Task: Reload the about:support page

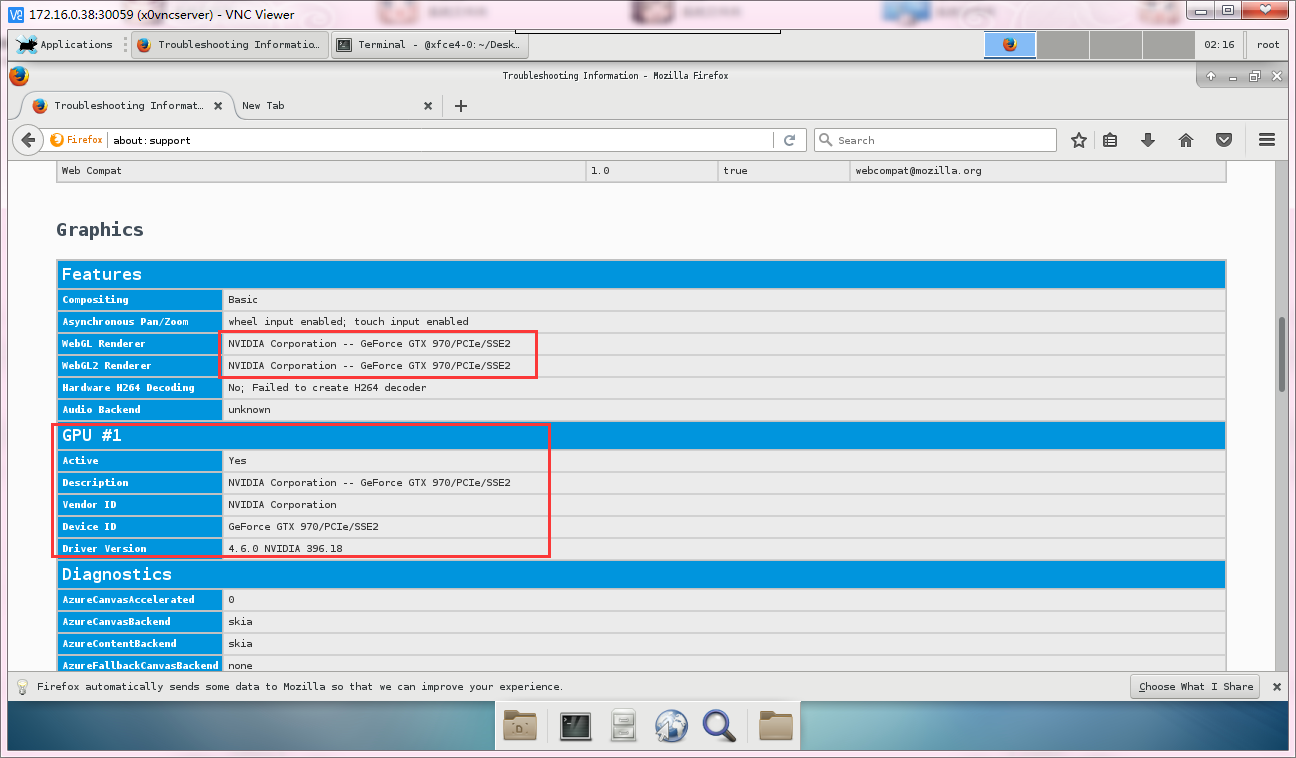Action: tap(789, 141)
